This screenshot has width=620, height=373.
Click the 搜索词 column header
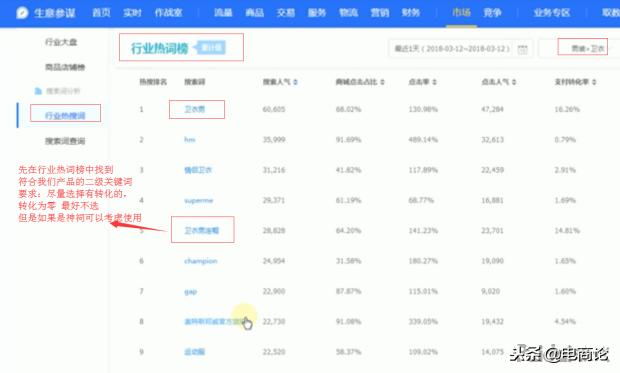pos(195,82)
